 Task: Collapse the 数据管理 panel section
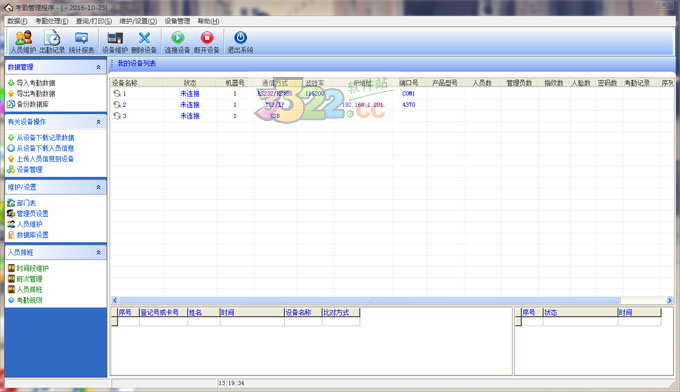(98, 67)
